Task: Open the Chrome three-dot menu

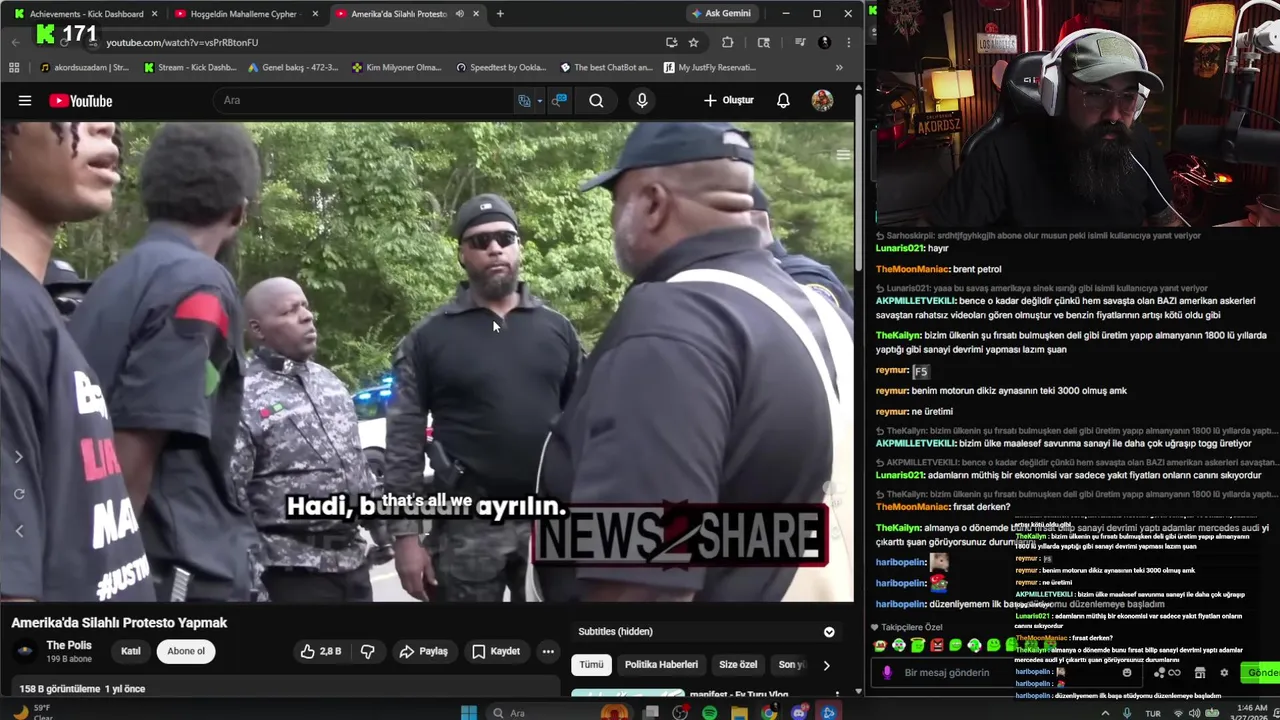Action: [x=848, y=42]
